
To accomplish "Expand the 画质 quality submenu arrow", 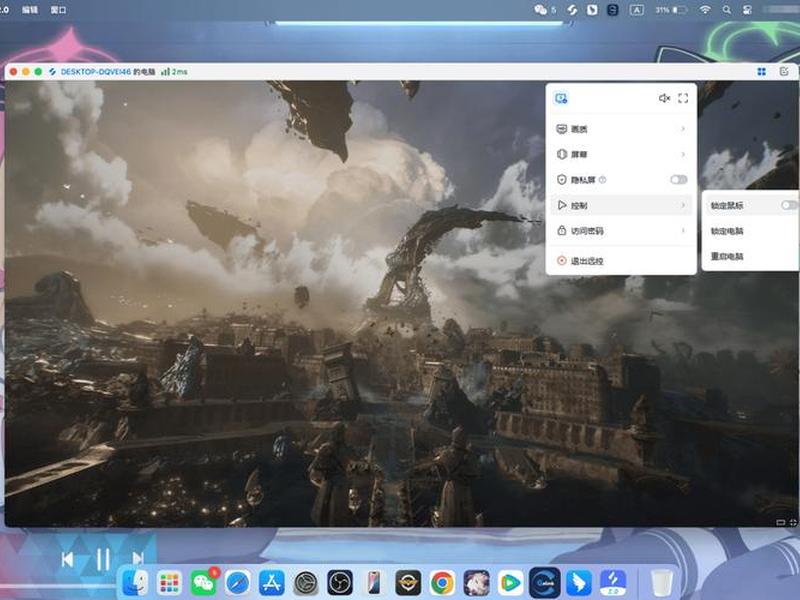I will (x=683, y=129).
